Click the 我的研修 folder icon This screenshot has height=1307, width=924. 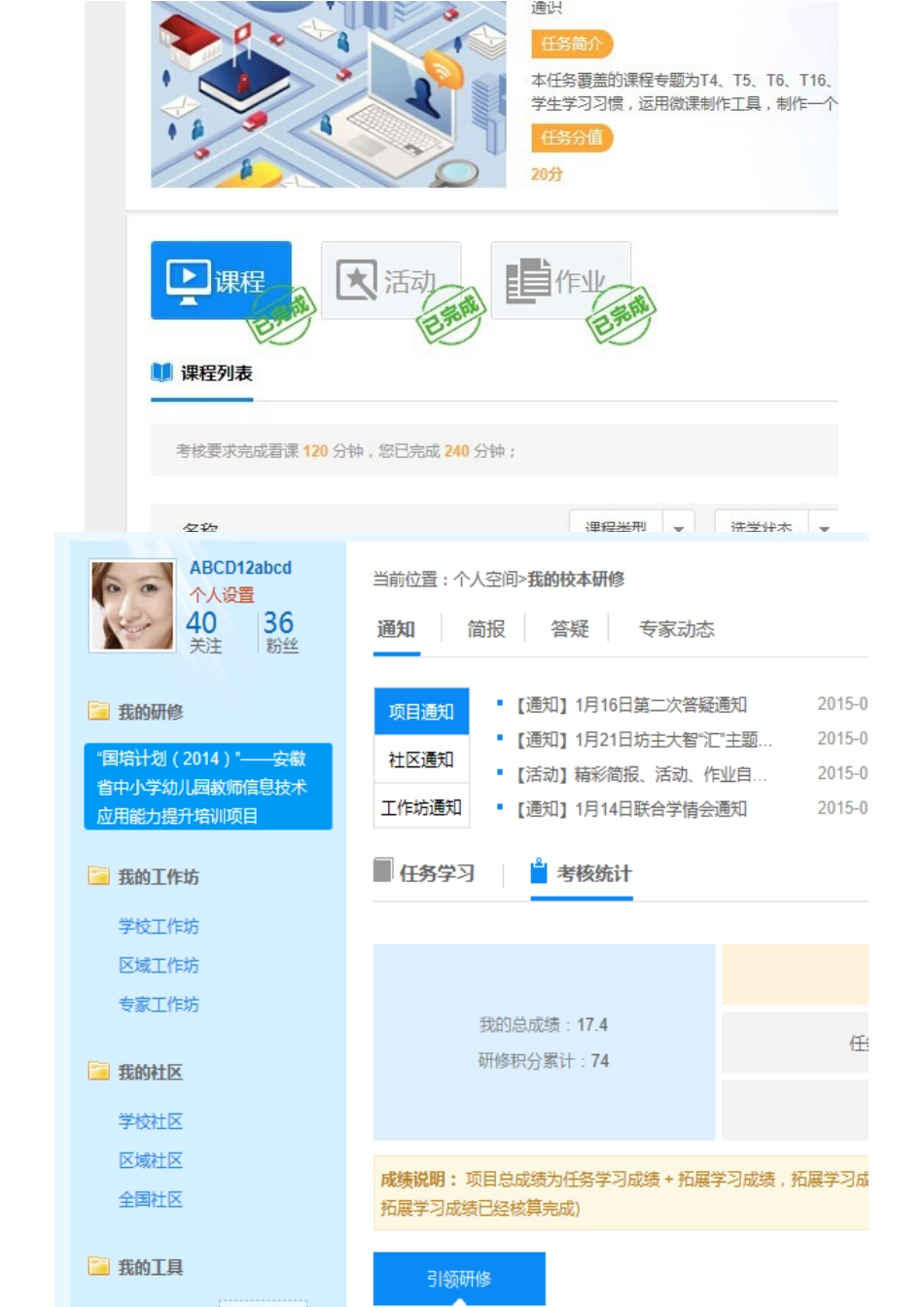[98, 711]
